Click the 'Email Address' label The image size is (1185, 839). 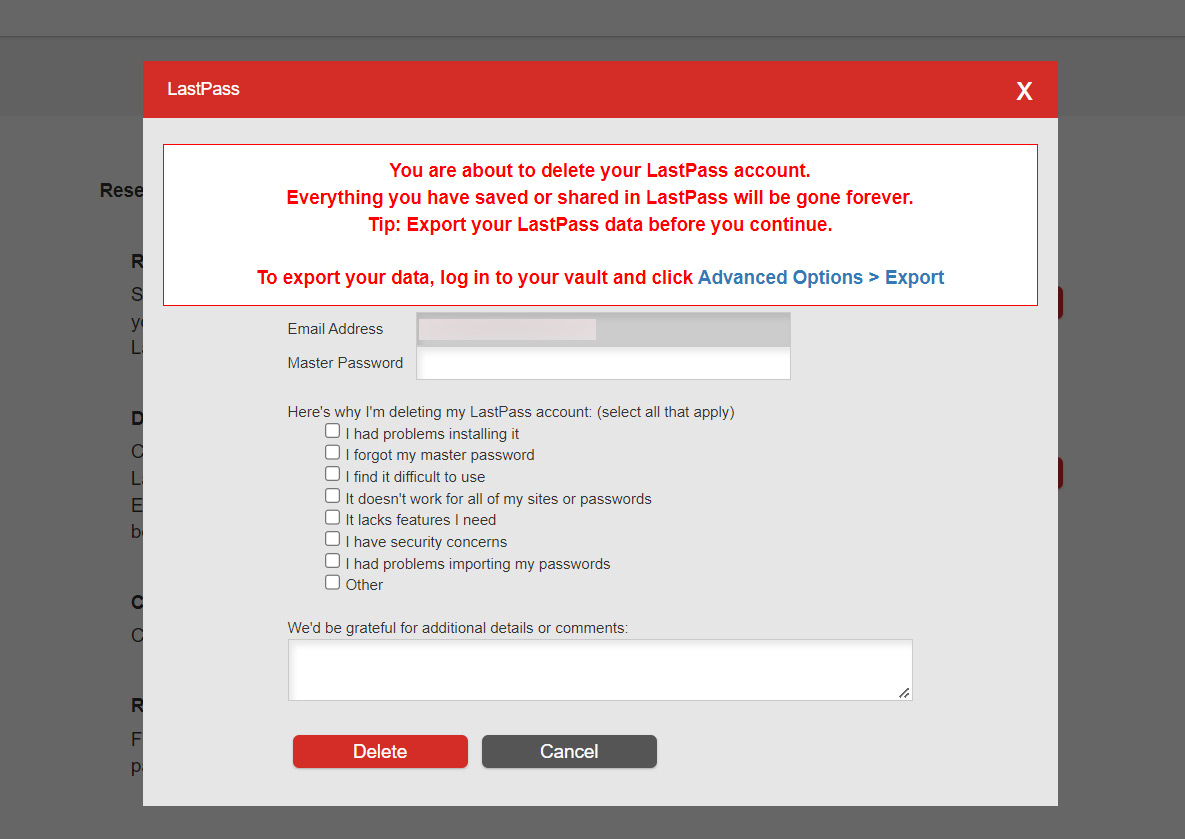336,329
